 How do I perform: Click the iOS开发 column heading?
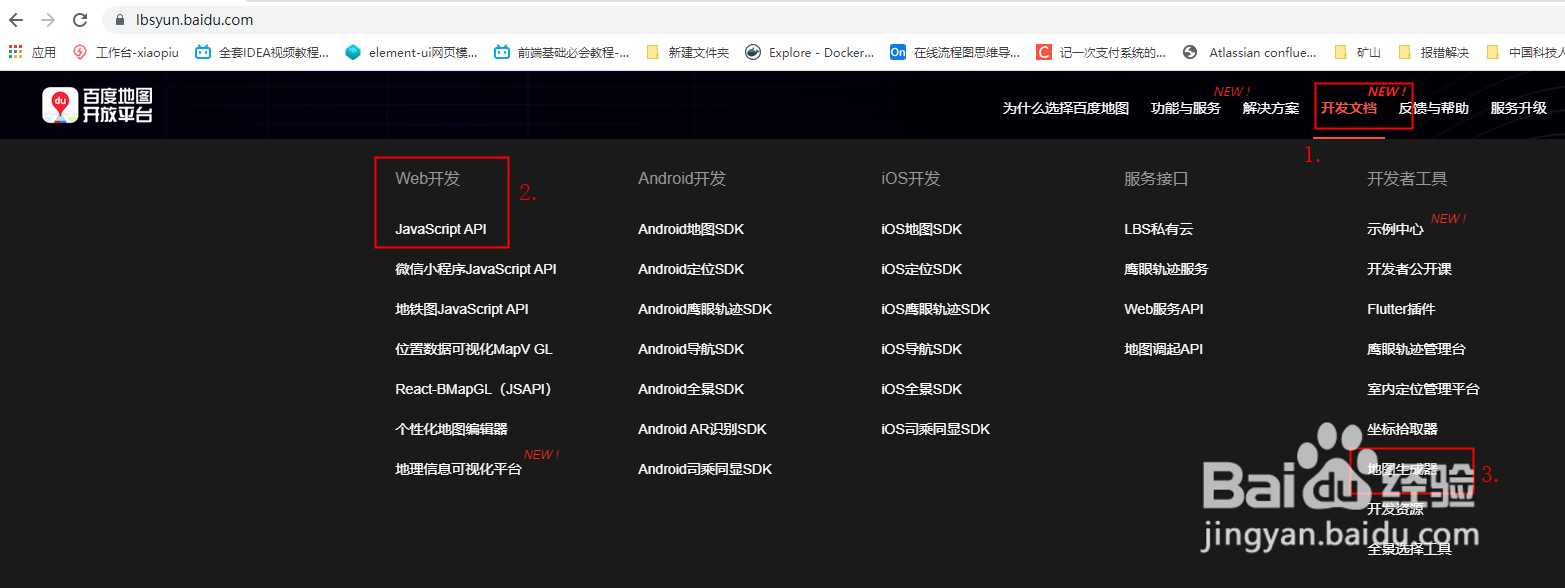coord(911,179)
